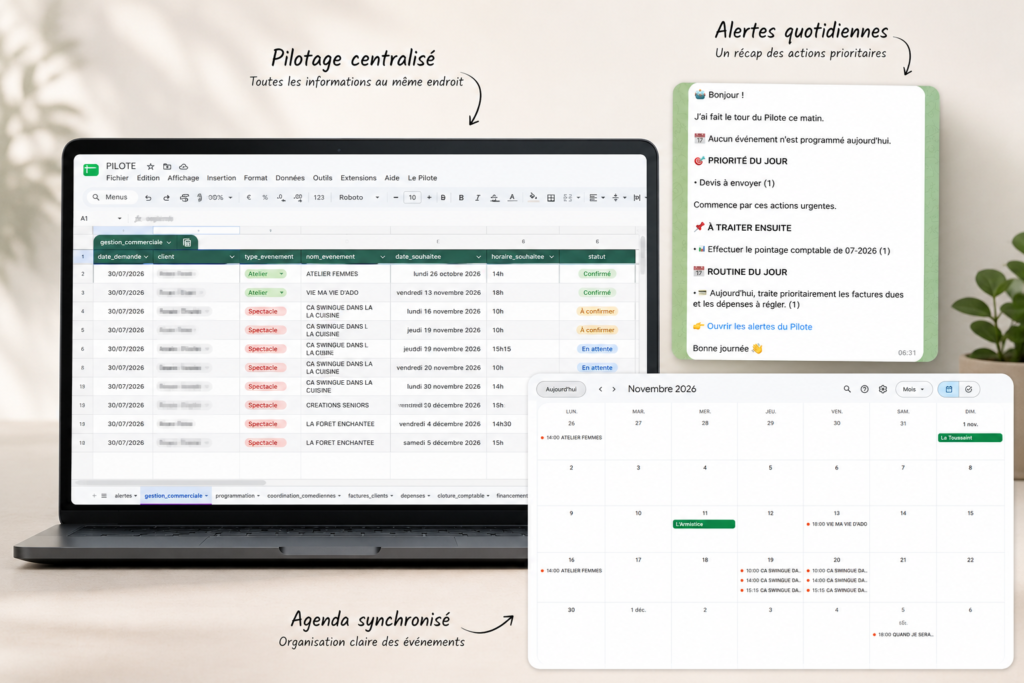Pick the fill color tool
Viewport: 1024px width, 683px height.
534,197
